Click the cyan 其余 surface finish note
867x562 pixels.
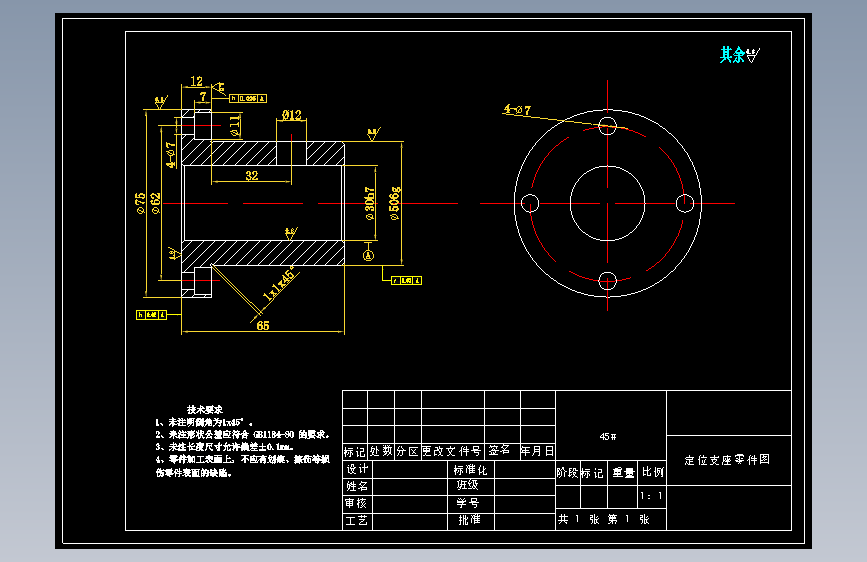pyautogui.click(x=739, y=55)
